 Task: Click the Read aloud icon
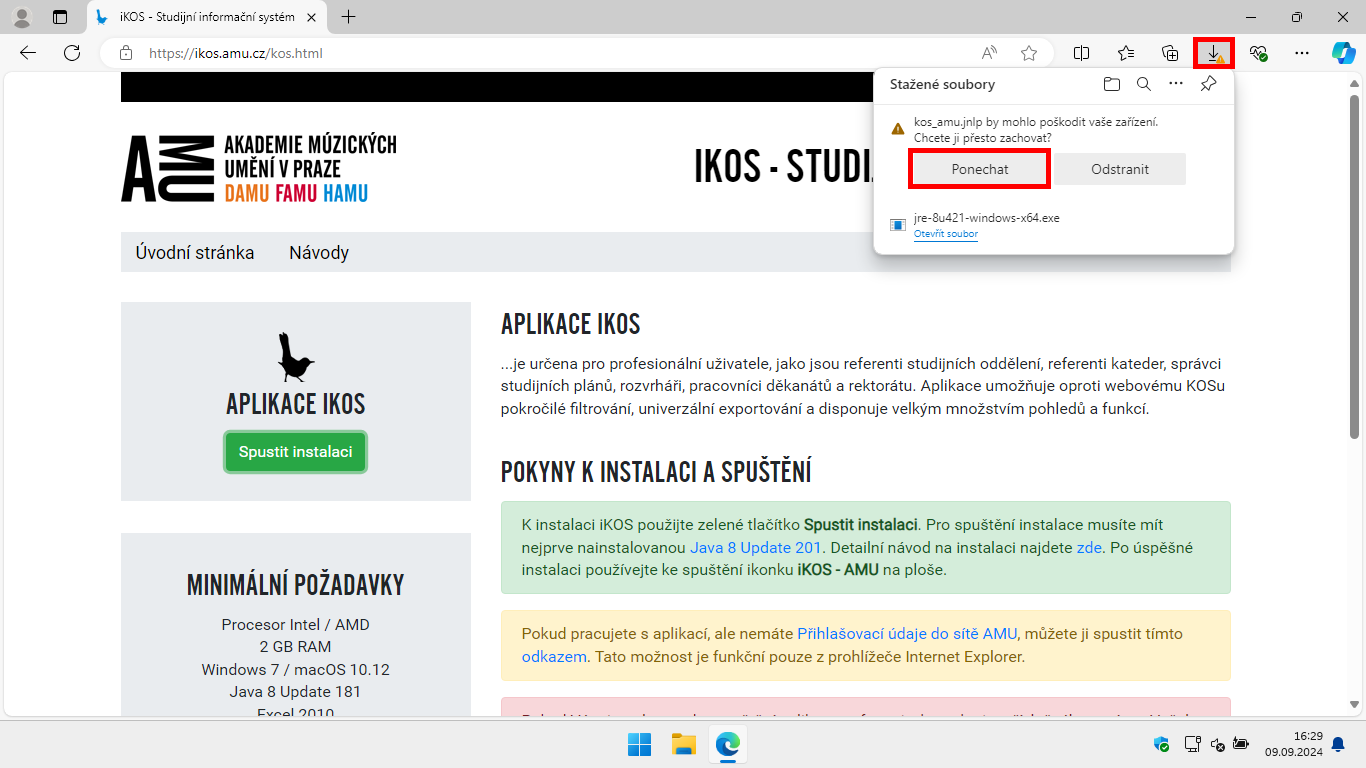point(989,53)
